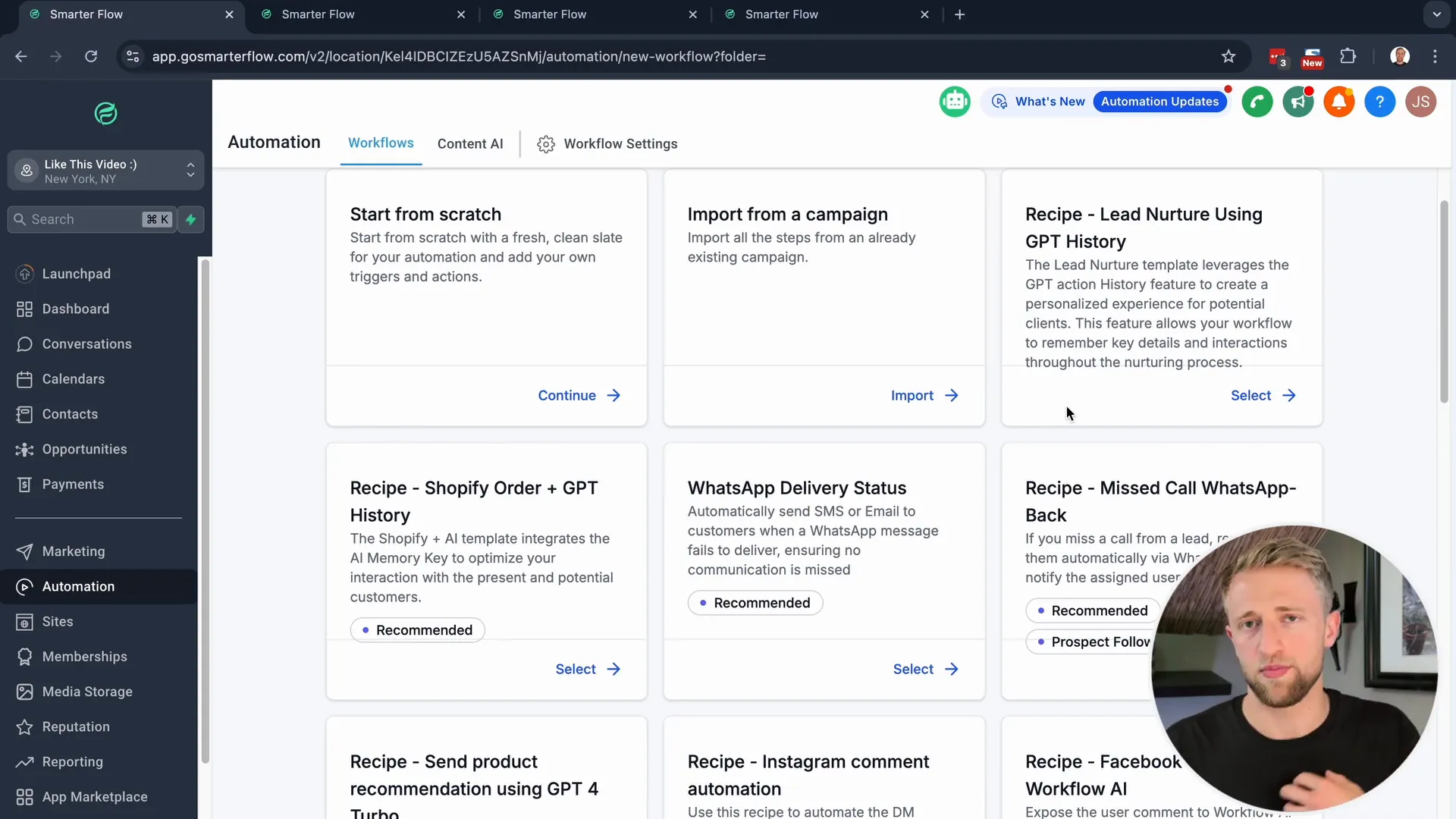Click the Automation Updates pill
The image size is (1456, 819).
point(1159,102)
